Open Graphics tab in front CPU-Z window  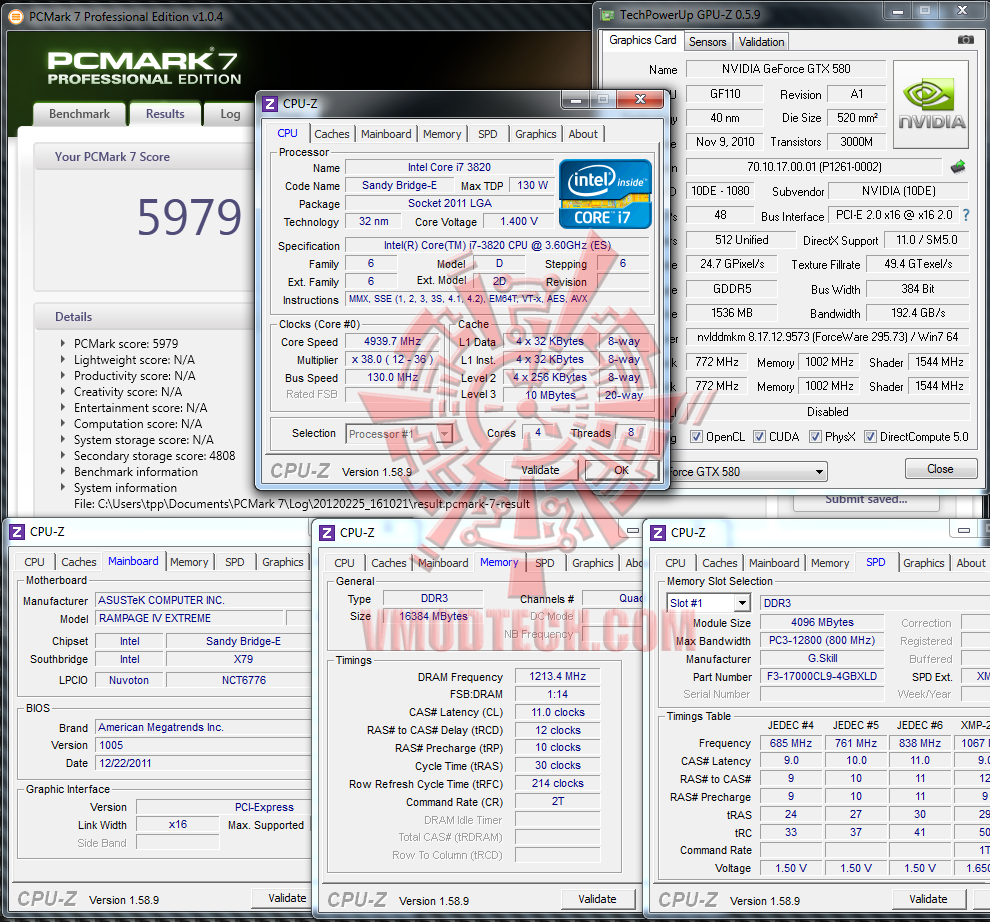[x=535, y=134]
